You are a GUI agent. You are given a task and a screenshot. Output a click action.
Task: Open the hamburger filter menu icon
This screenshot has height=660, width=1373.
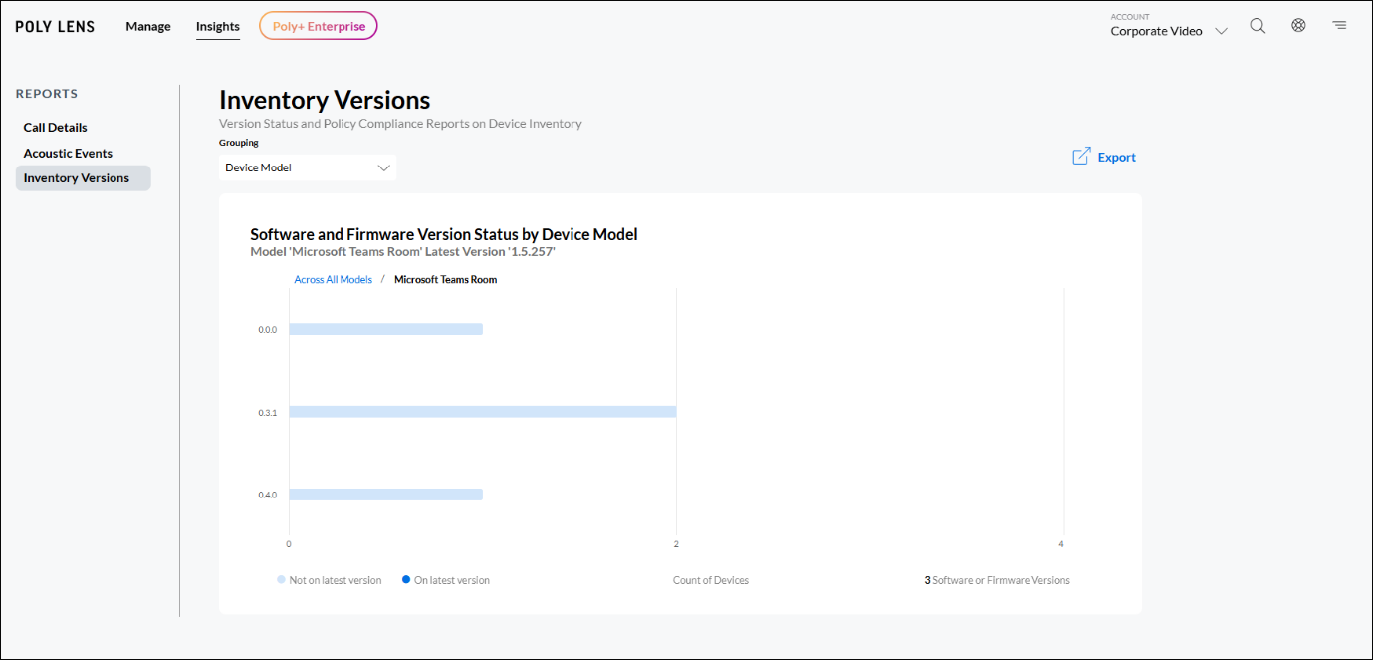(1339, 25)
